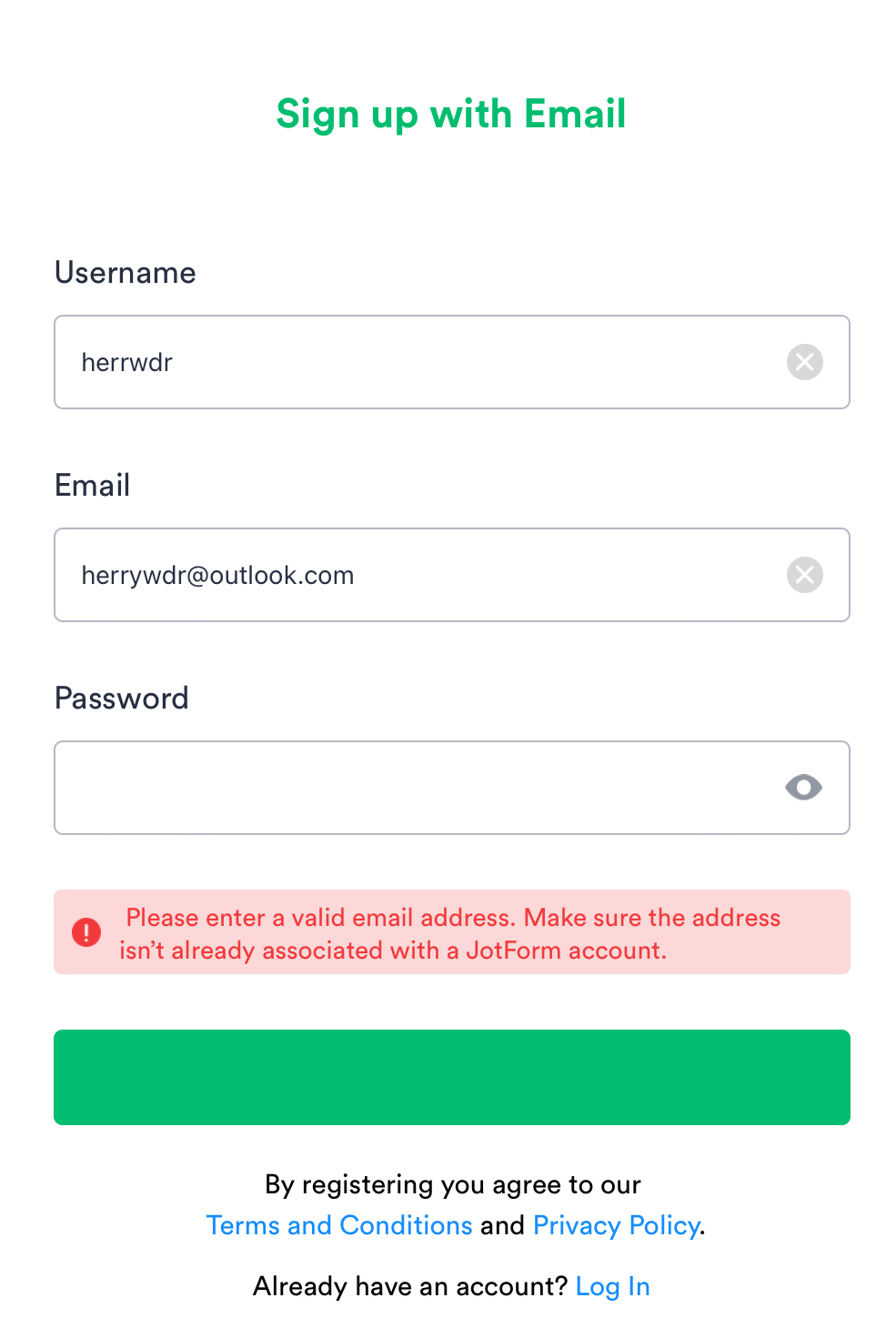
Task: Show password using the eye icon
Action: click(x=803, y=787)
